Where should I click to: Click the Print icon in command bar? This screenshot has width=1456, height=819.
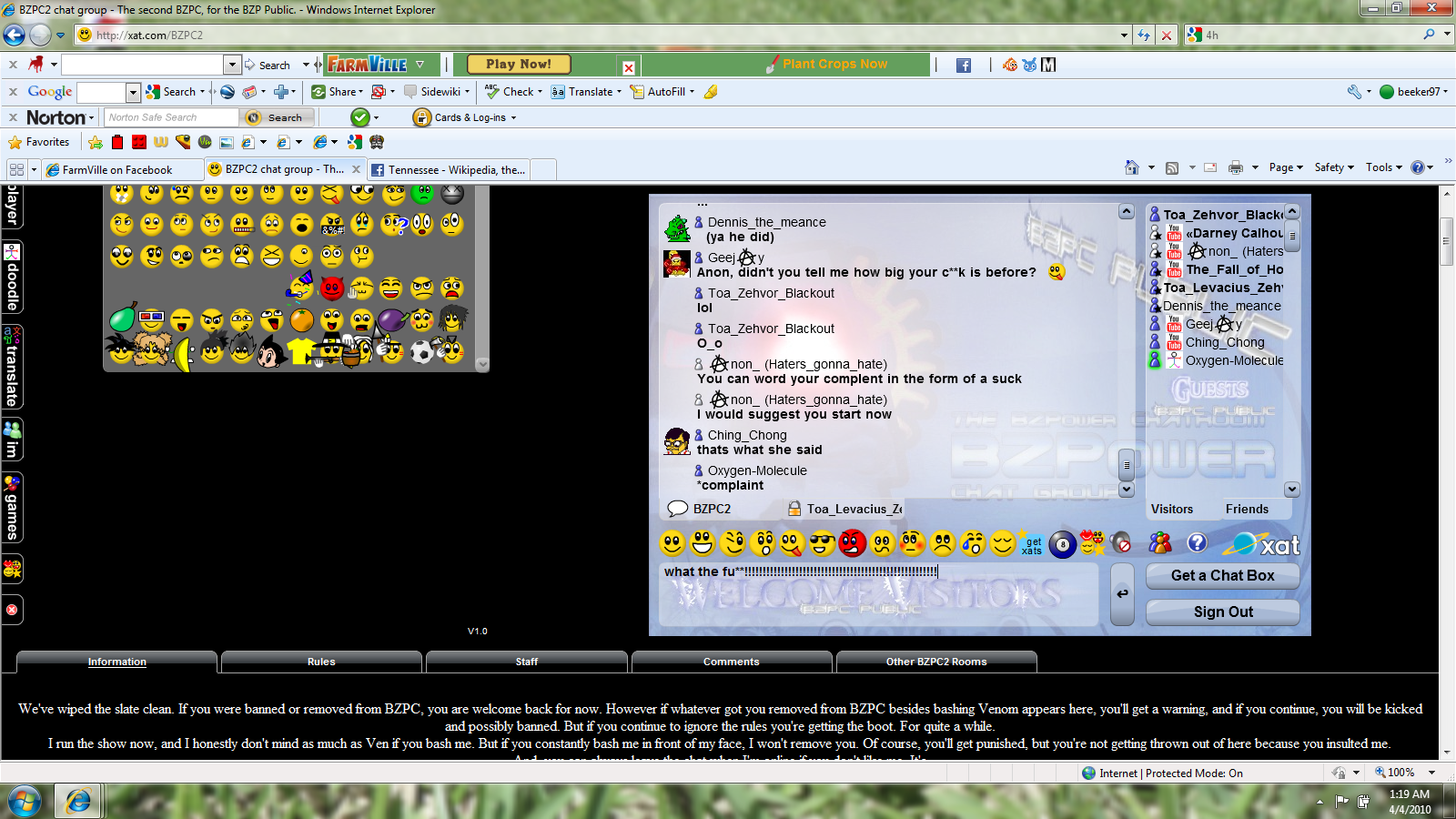1235,167
